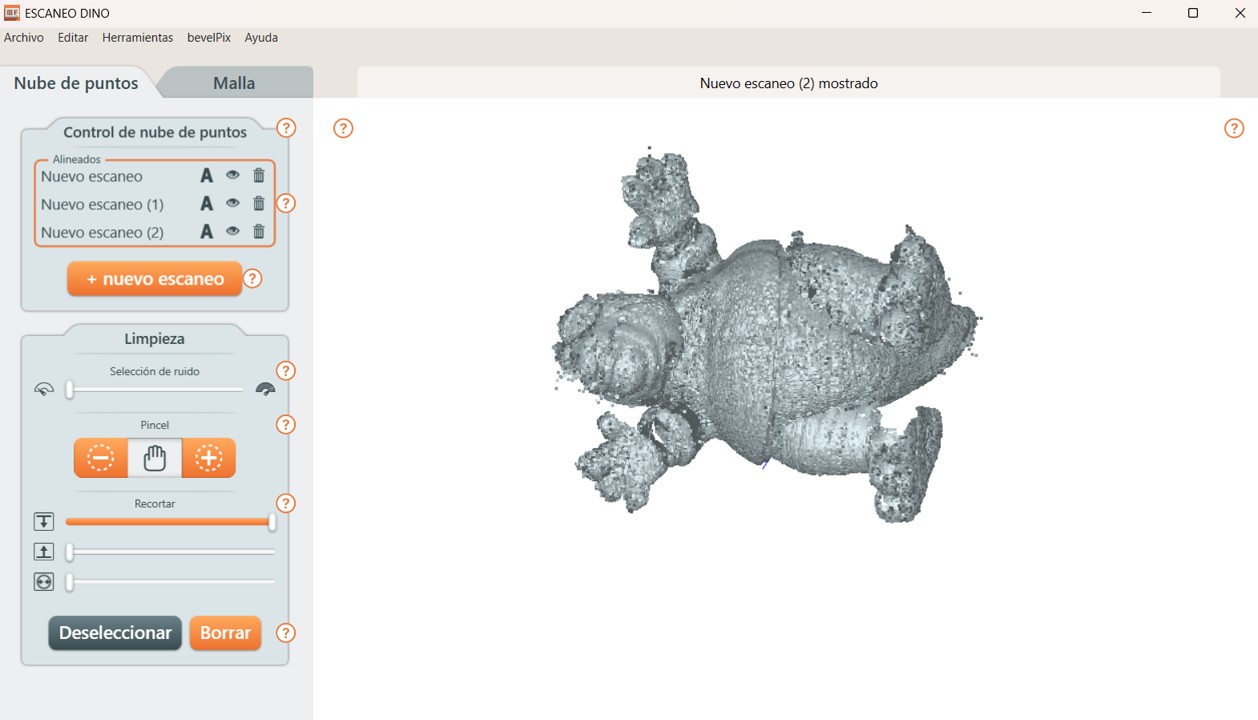
Task: Click the crop from bottom icon
Action: point(44,552)
